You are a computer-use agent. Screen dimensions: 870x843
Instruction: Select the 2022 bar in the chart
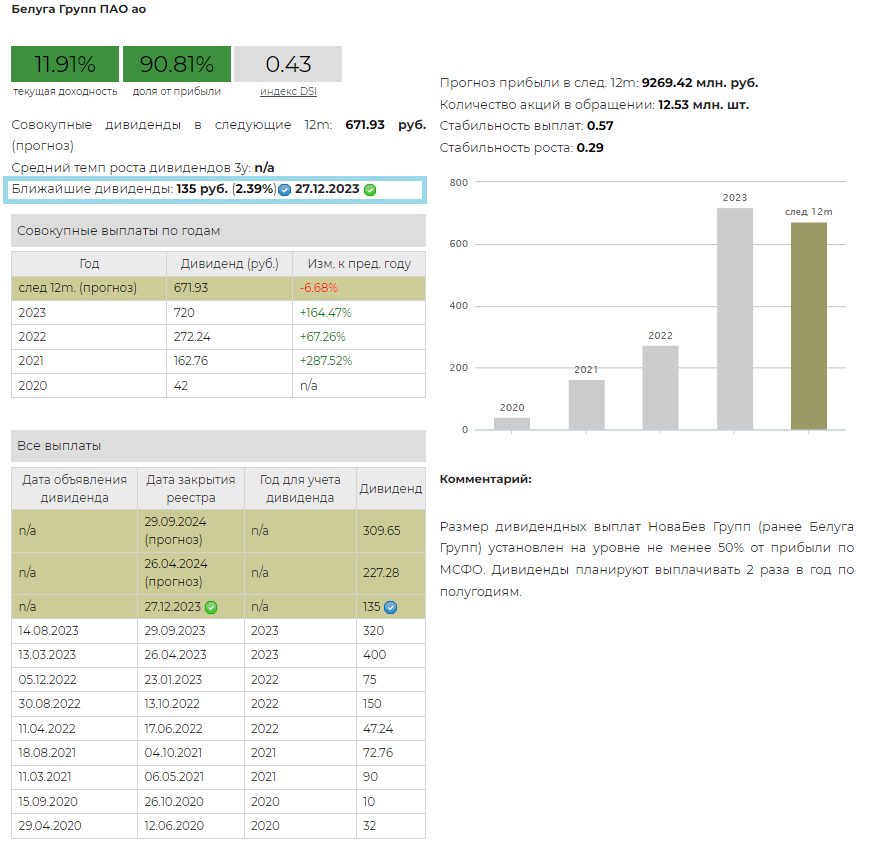660,388
